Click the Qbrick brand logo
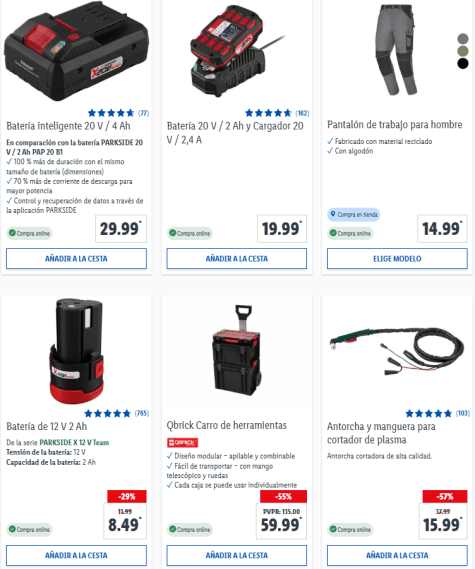 coord(182,442)
